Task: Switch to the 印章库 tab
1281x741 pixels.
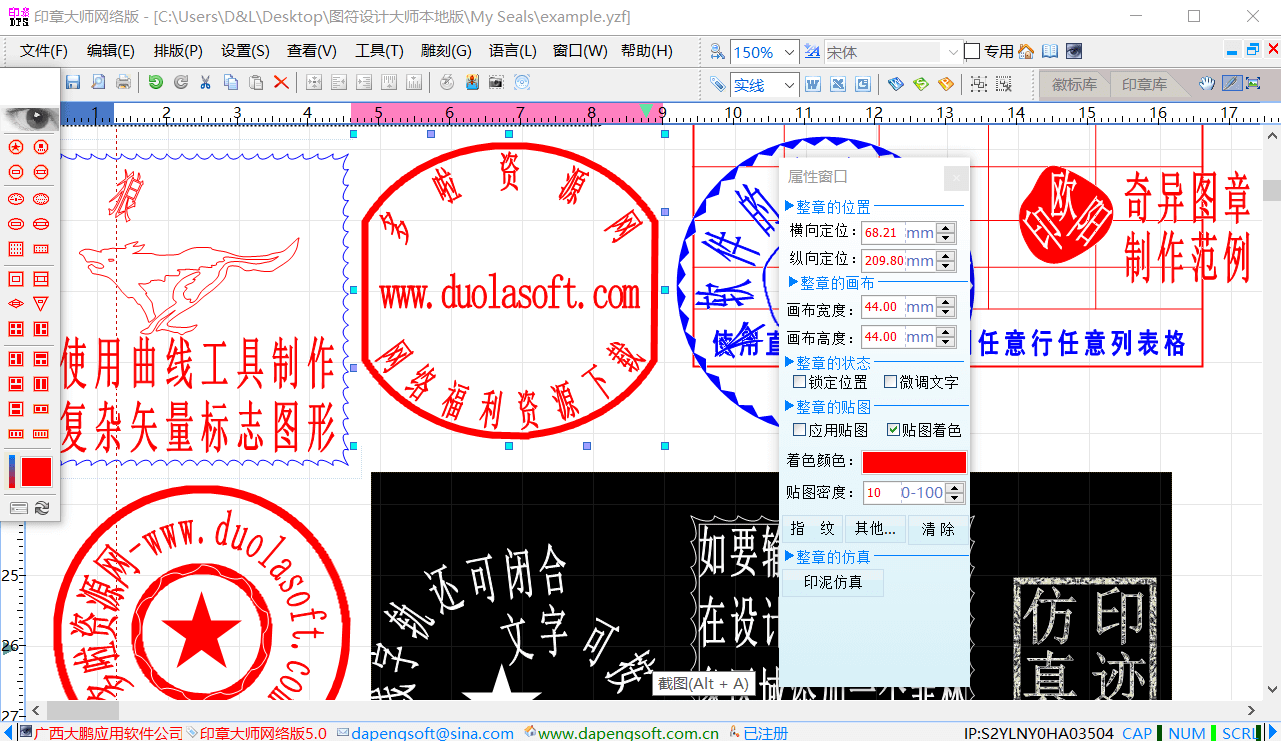Action: [1145, 85]
